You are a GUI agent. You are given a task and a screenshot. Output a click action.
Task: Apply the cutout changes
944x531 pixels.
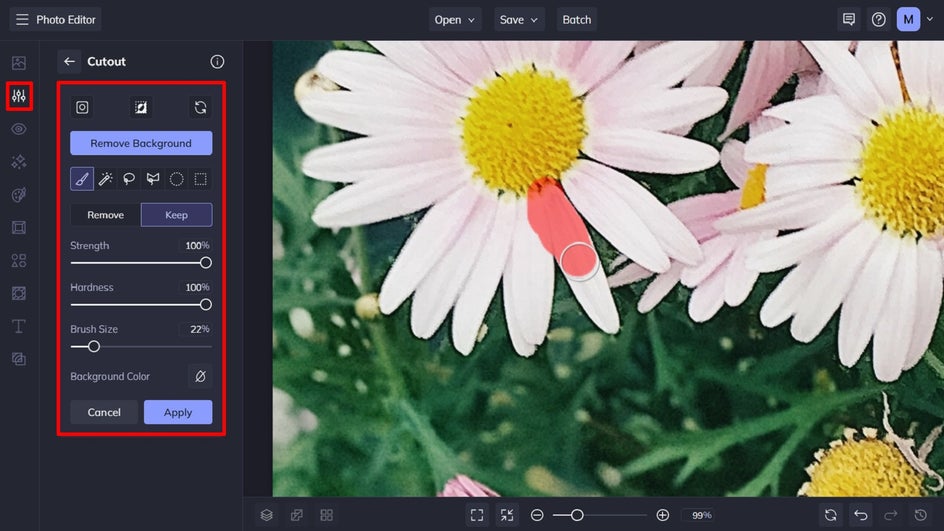[x=178, y=412]
